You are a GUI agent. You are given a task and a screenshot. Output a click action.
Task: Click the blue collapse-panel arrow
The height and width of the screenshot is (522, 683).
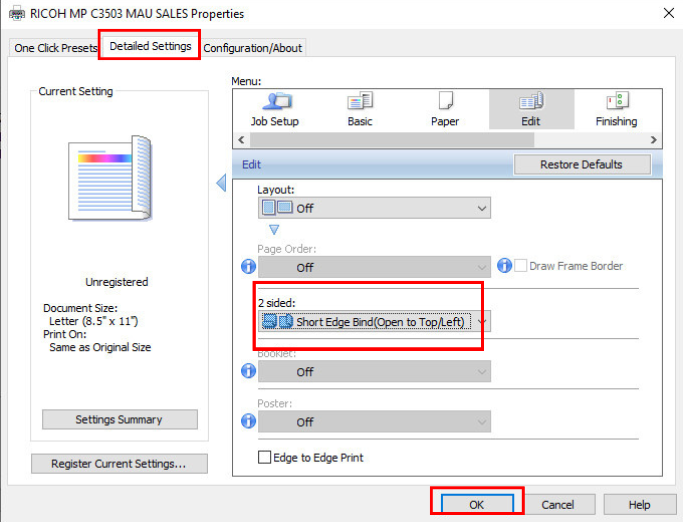tap(221, 183)
